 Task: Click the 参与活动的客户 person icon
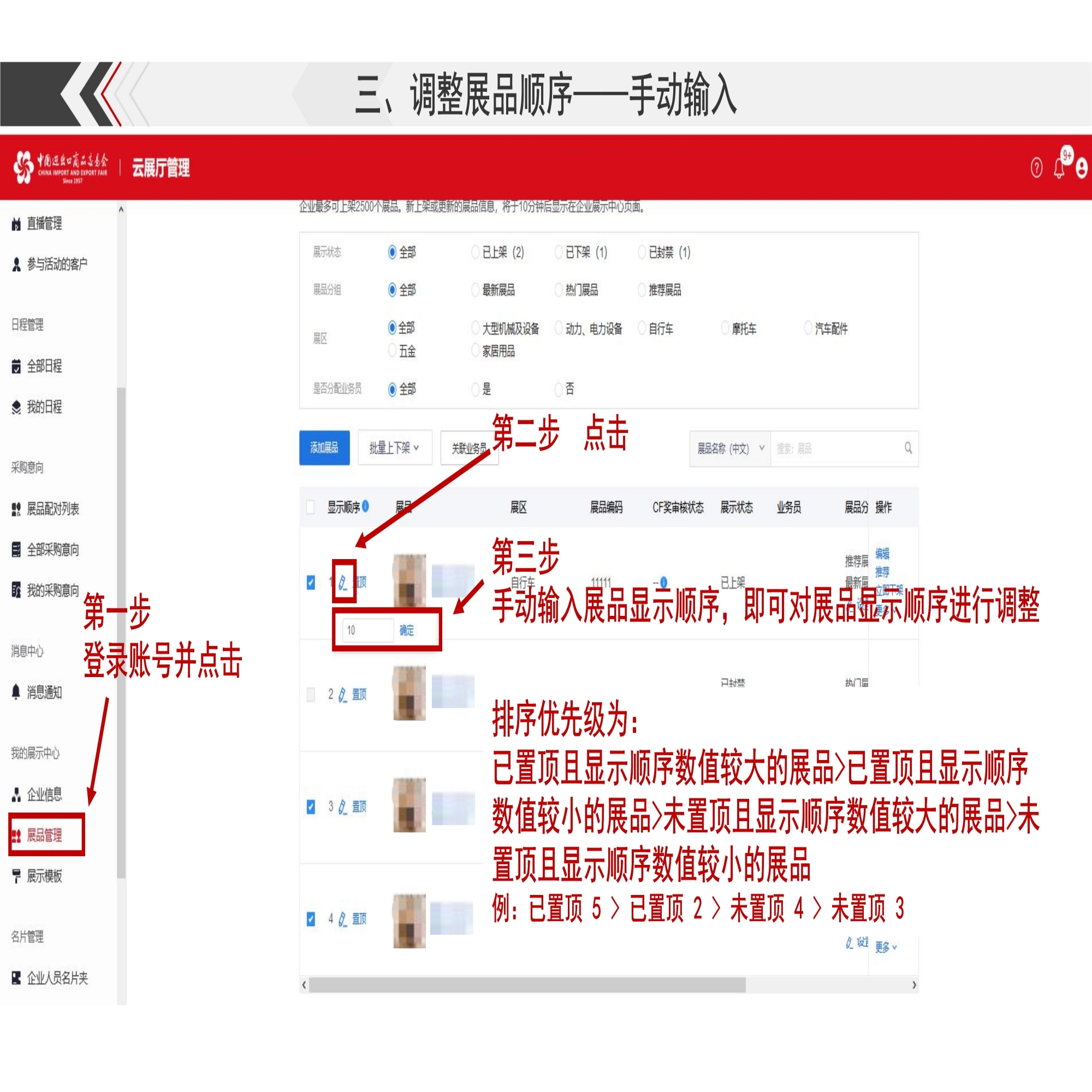16,264
